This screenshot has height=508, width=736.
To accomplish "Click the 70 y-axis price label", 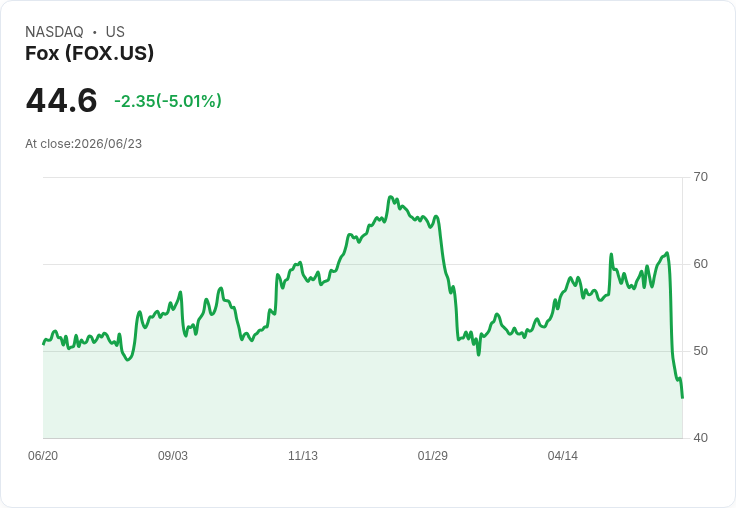I will (x=700, y=177).
